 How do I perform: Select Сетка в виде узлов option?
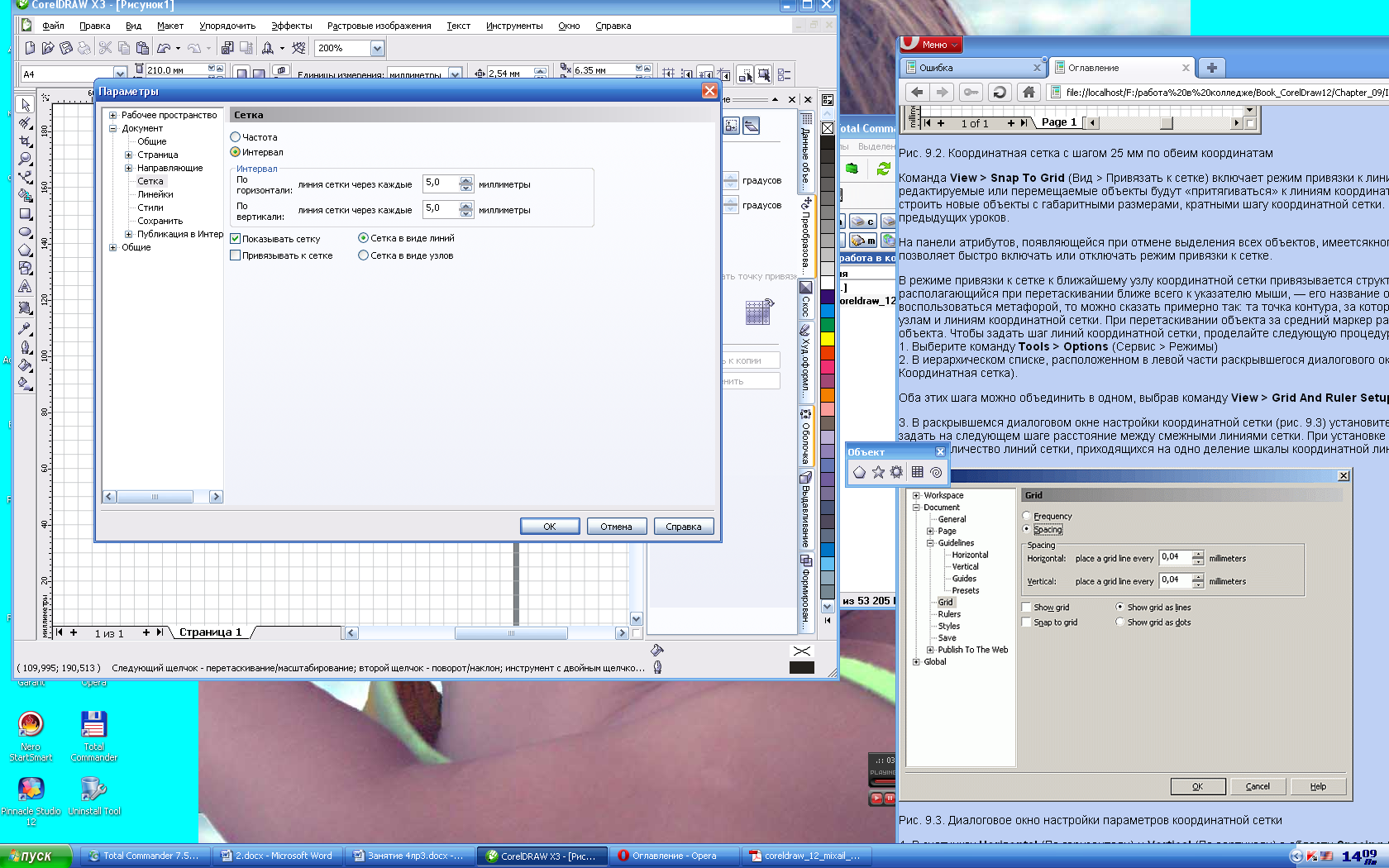363,255
